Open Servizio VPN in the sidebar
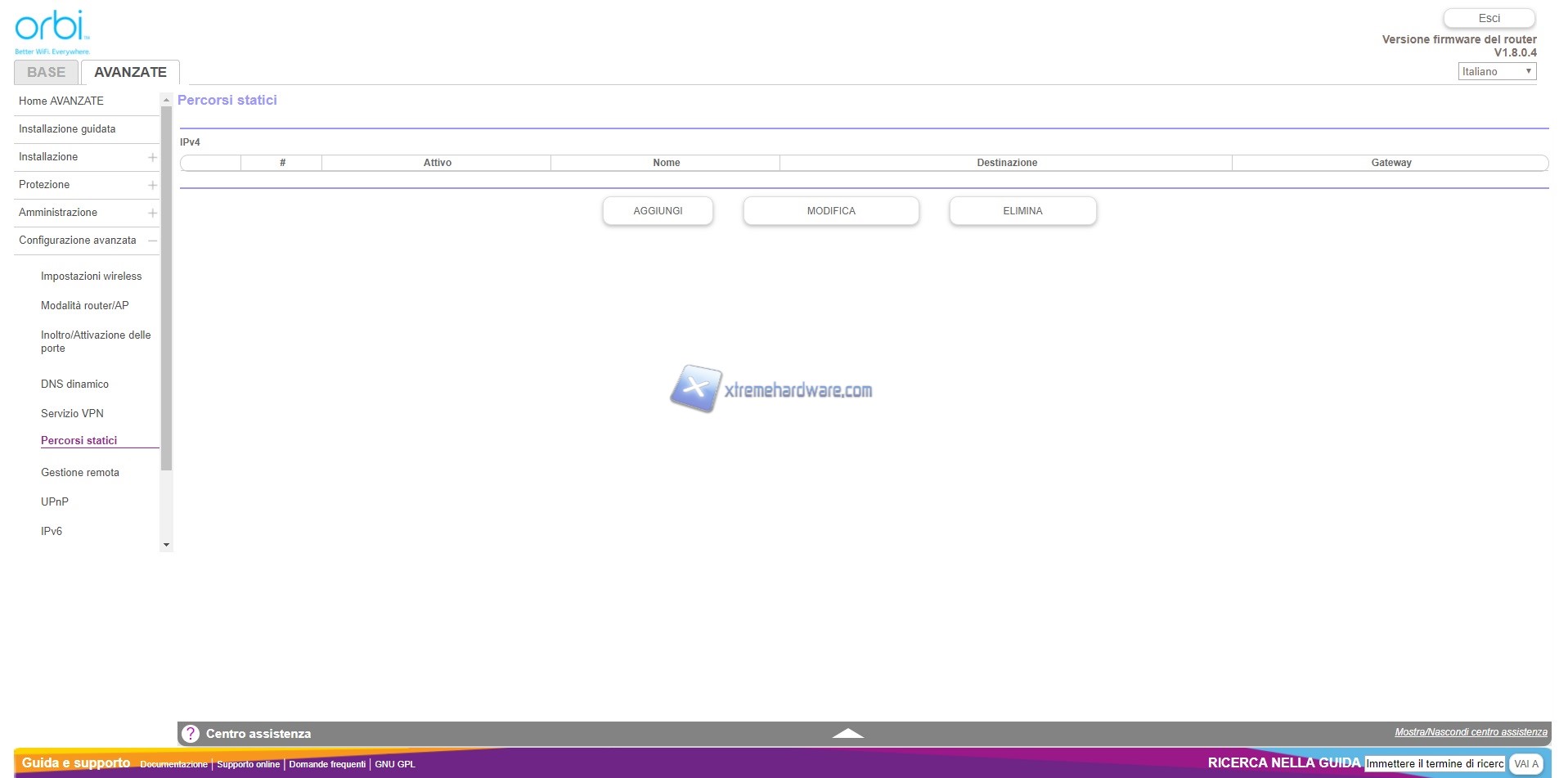This screenshot has height=778, width=1568. (x=72, y=413)
